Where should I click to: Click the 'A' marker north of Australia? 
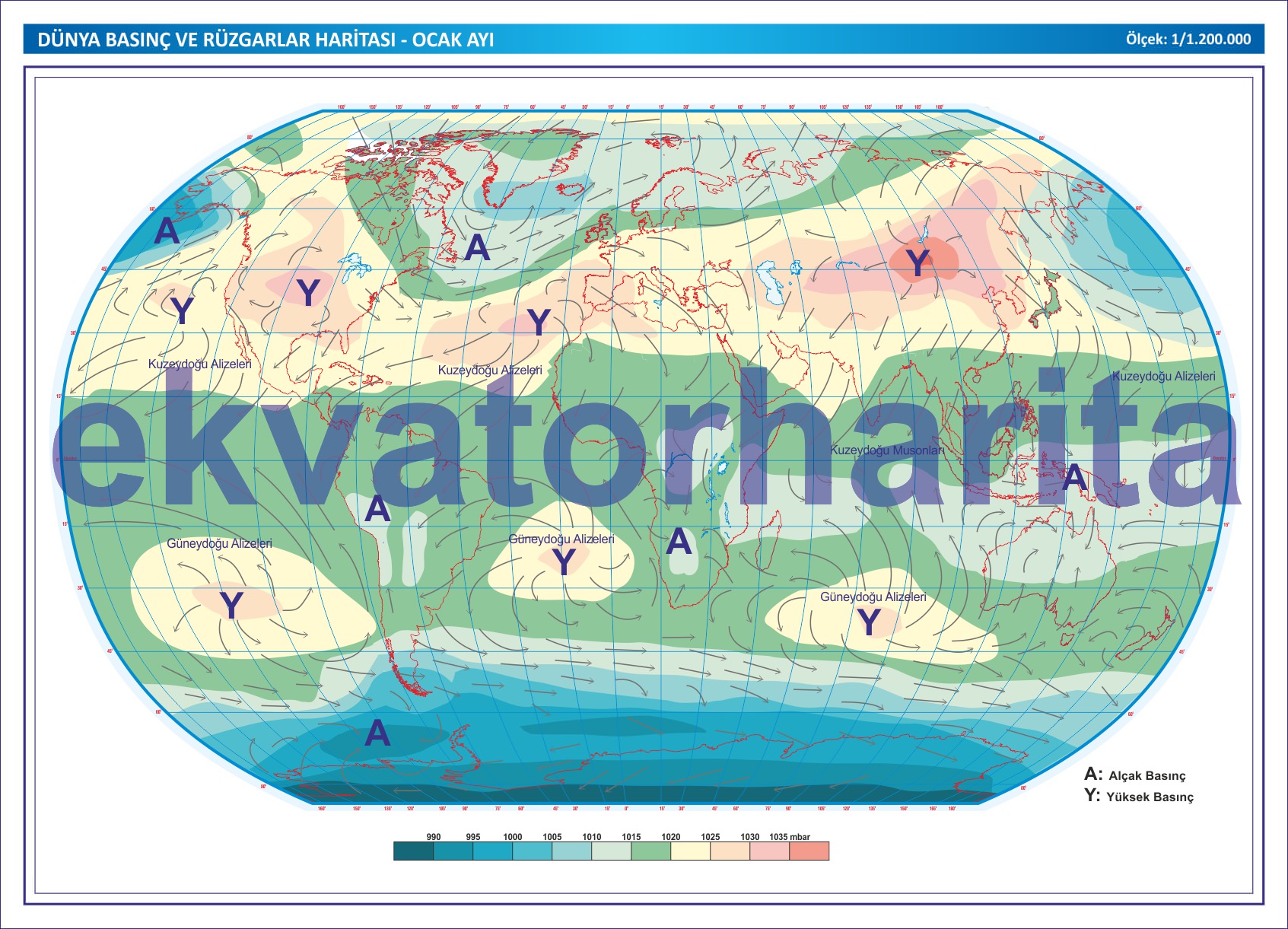[x=1074, y=478]
